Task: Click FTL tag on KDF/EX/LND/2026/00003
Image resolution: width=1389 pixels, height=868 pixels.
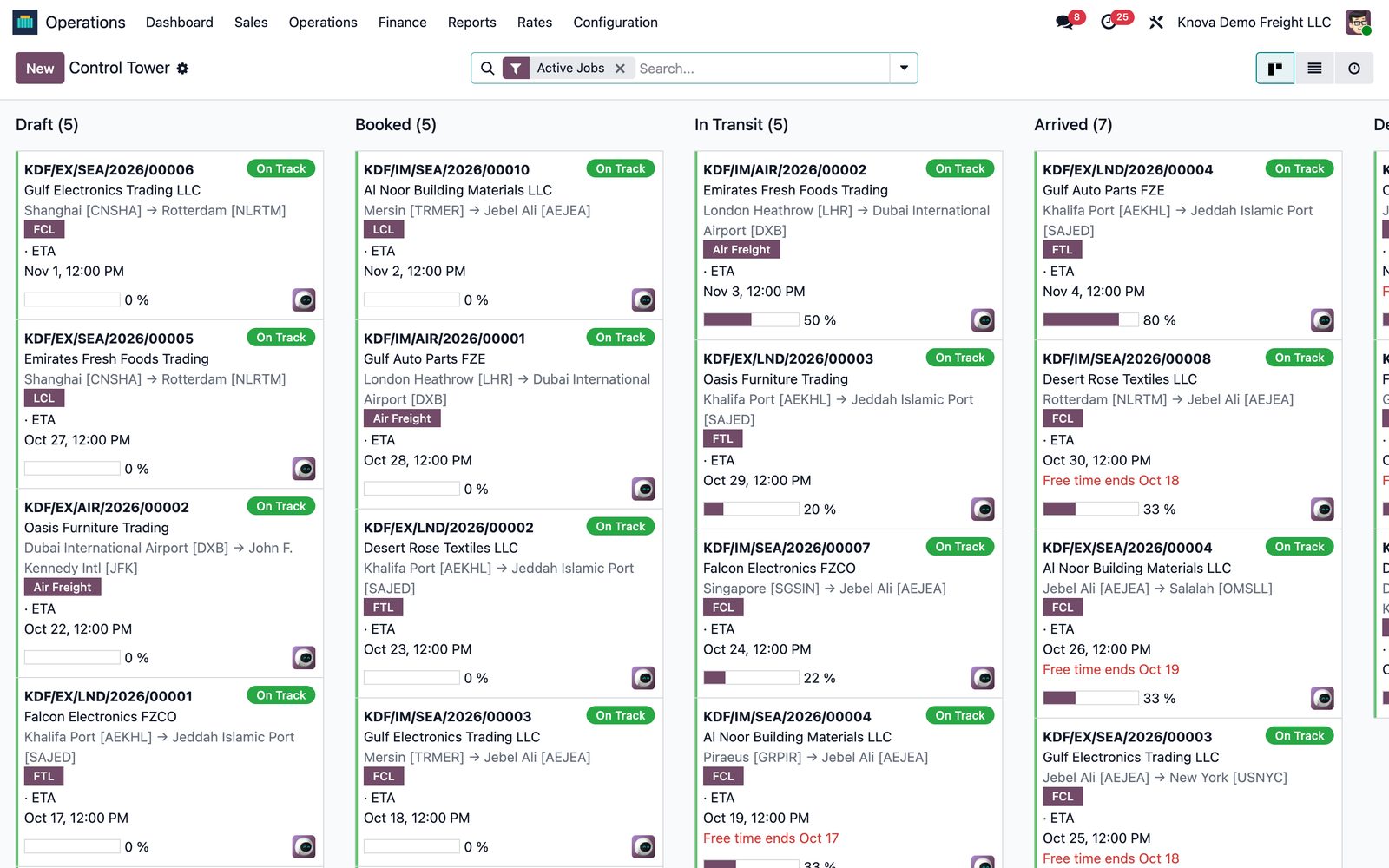Action: (723, 439)
